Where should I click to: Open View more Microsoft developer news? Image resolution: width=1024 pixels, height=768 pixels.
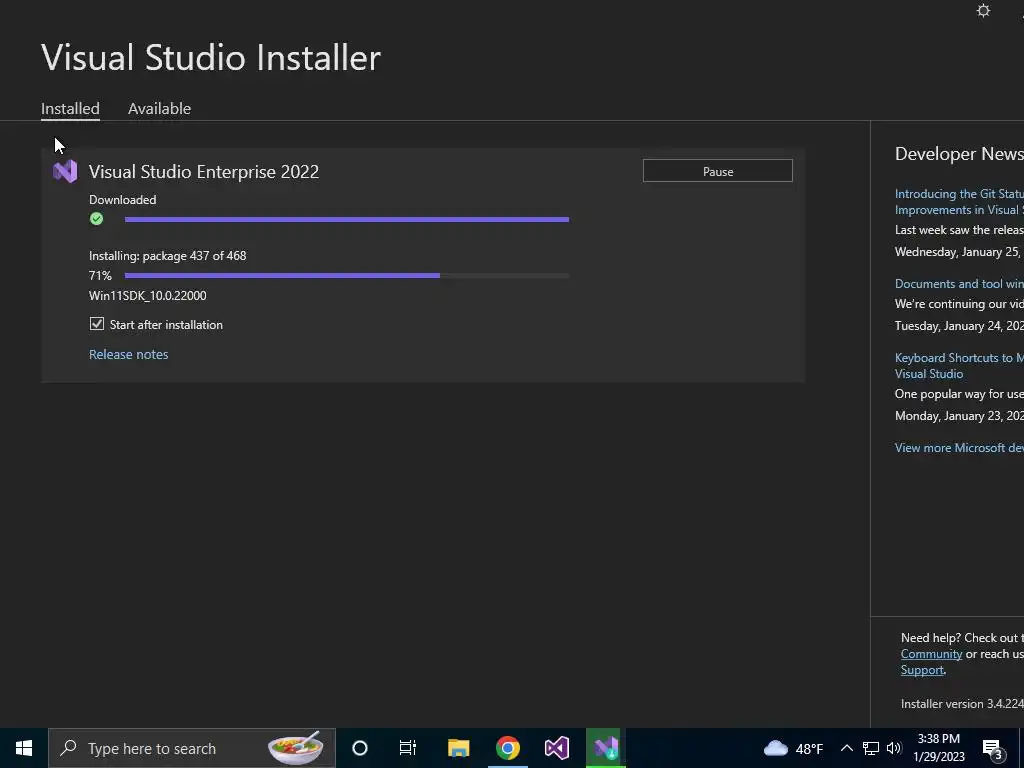[x=959, y=448]
